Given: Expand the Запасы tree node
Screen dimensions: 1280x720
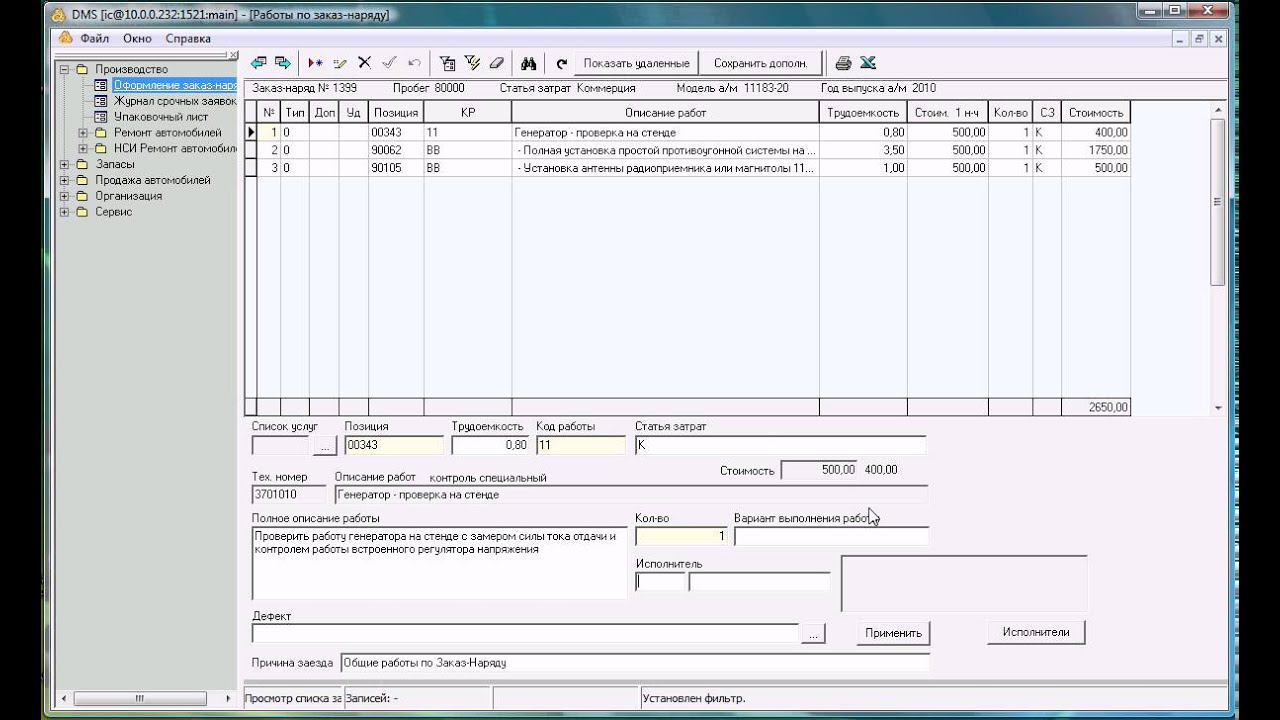Looking at the screenshot, I should [x=65, y=164].
